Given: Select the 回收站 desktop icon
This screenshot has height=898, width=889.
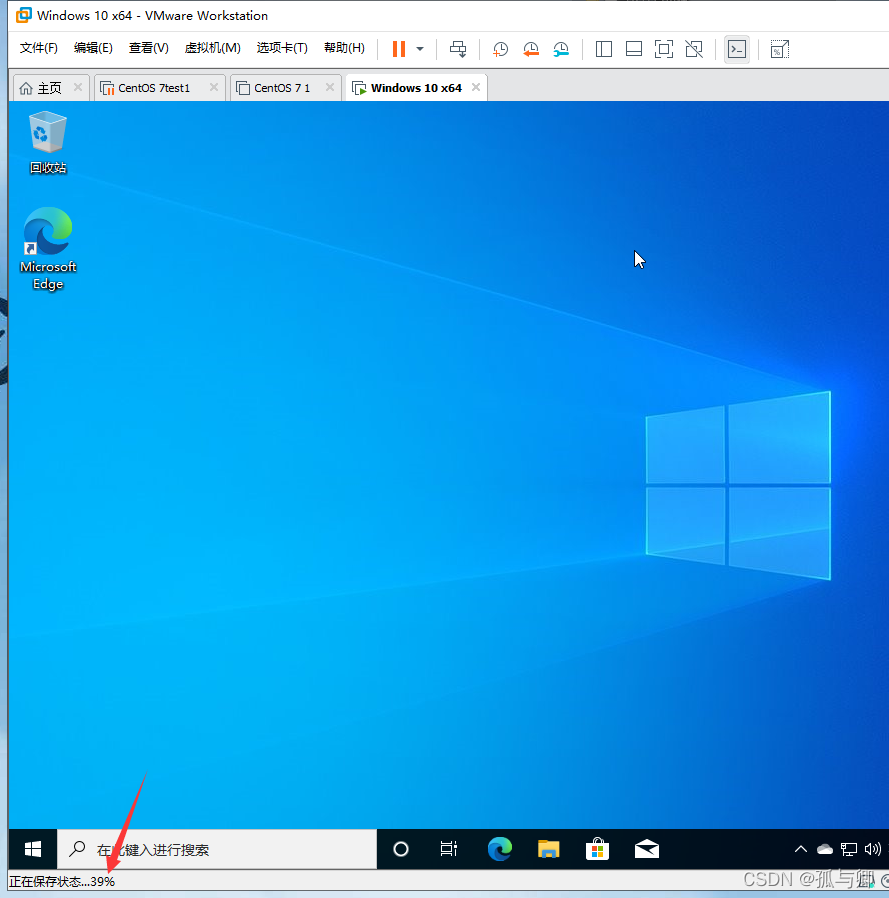Looking at the screenshot, I should (48, 143).
